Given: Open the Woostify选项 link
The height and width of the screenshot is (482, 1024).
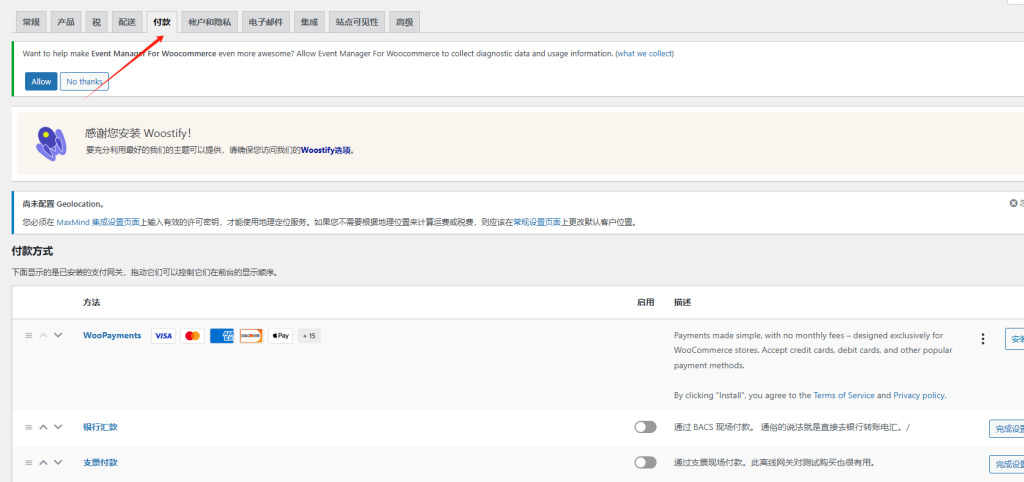Looking at the screenshot, I should click(x=326, y=150).
